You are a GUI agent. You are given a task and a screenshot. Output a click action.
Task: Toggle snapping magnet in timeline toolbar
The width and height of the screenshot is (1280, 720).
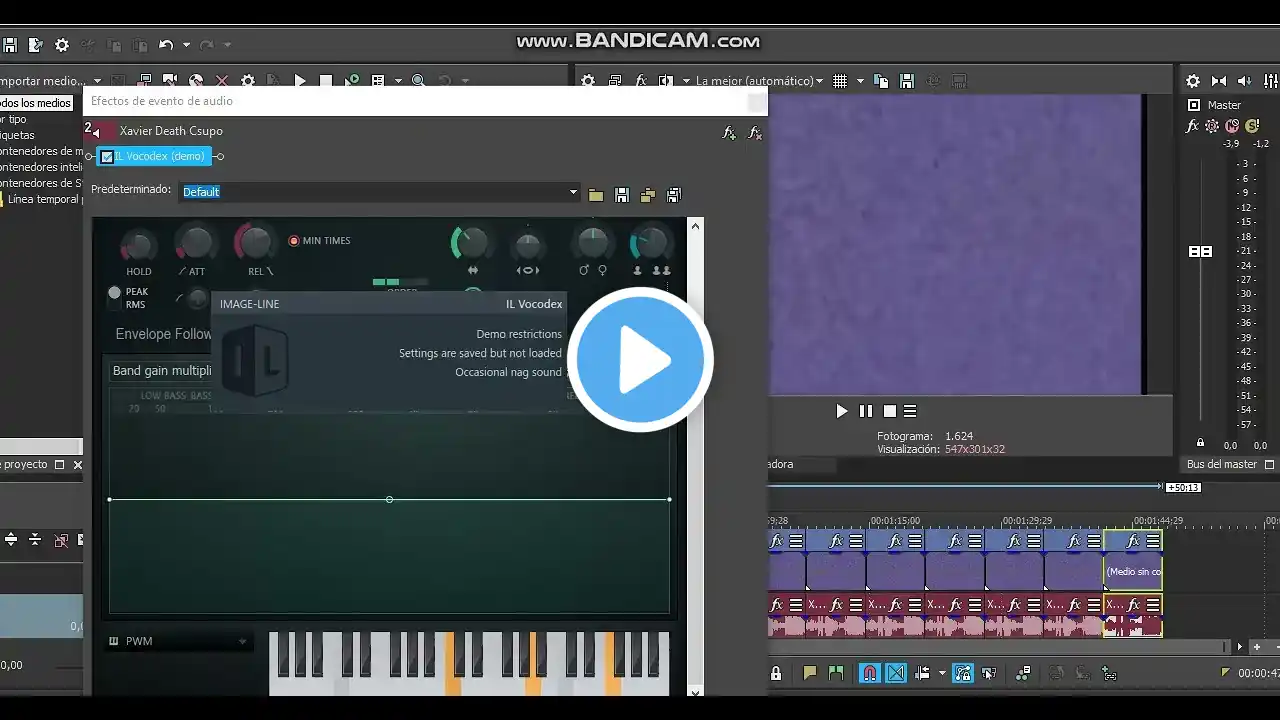tap(870, 673)
